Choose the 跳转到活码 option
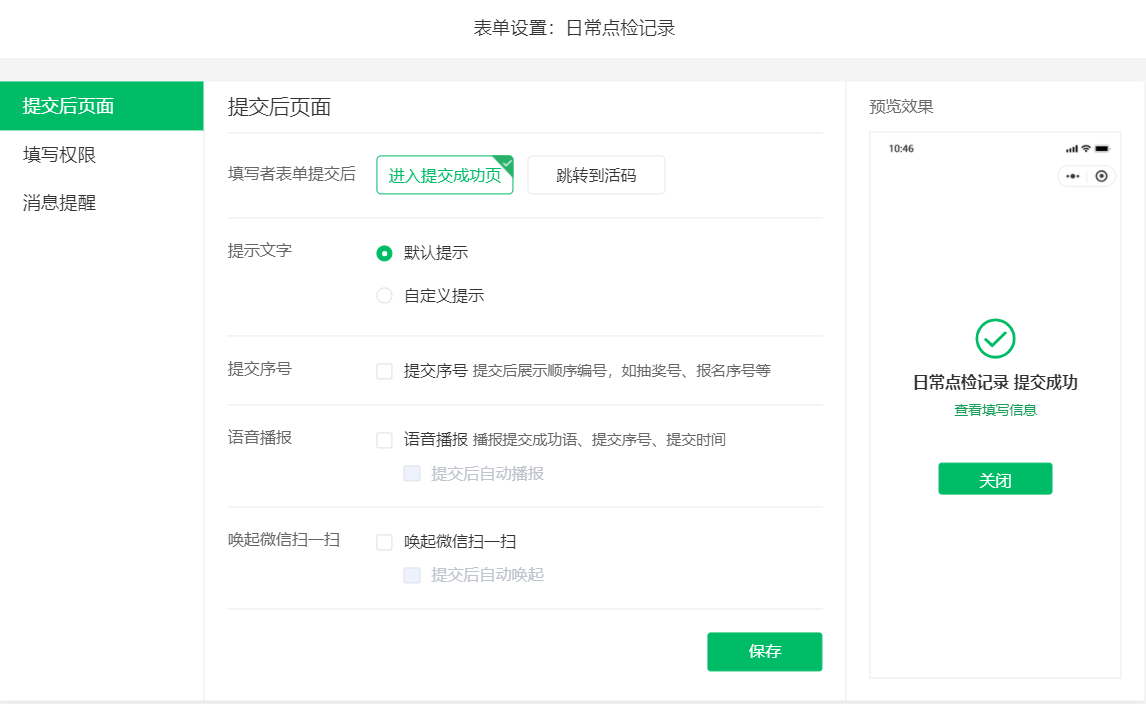This screenshot has width=1146, height=704. 596,175
